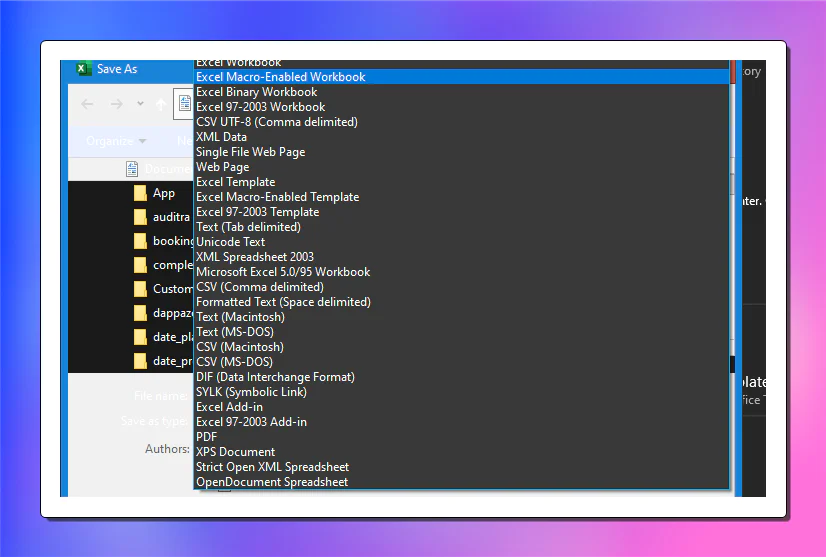Viewport: 826px width, 557px height.
Task: Choose XML Data file type
Action: point(461,137)
